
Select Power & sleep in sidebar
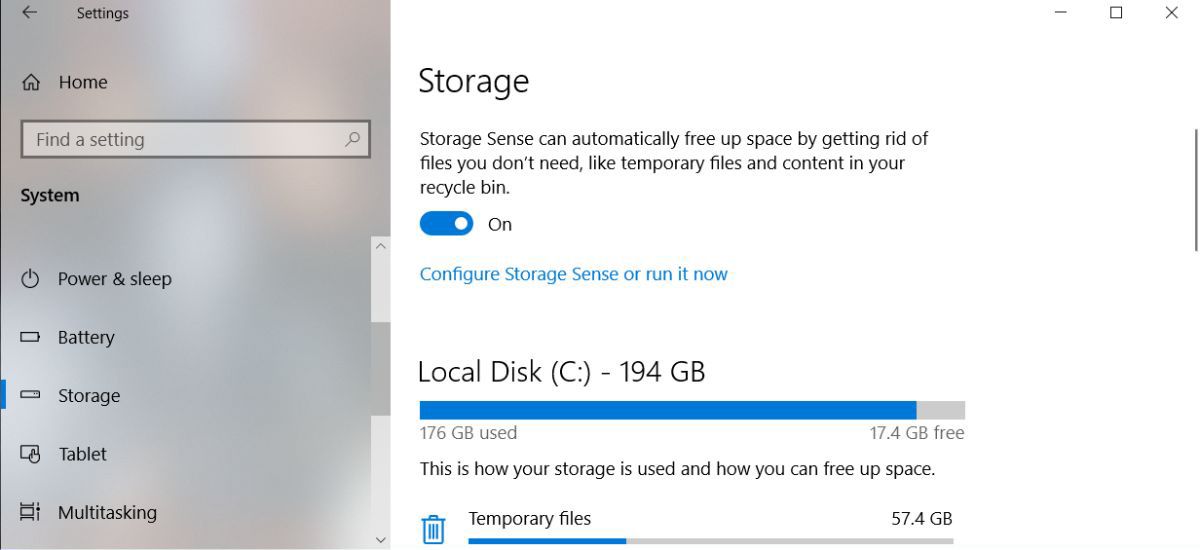click(x=114, y=279)
